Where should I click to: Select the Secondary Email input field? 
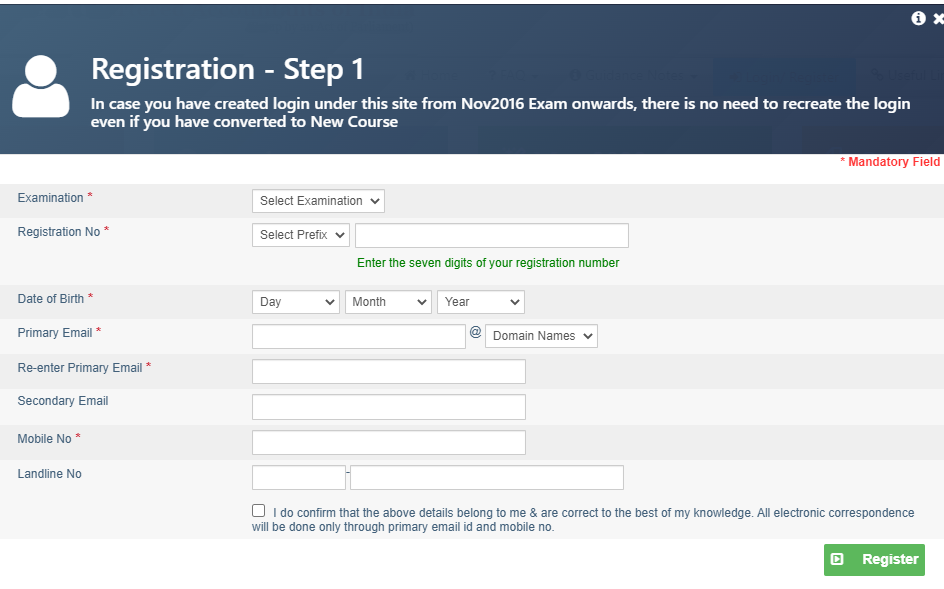tap(388, 407)
